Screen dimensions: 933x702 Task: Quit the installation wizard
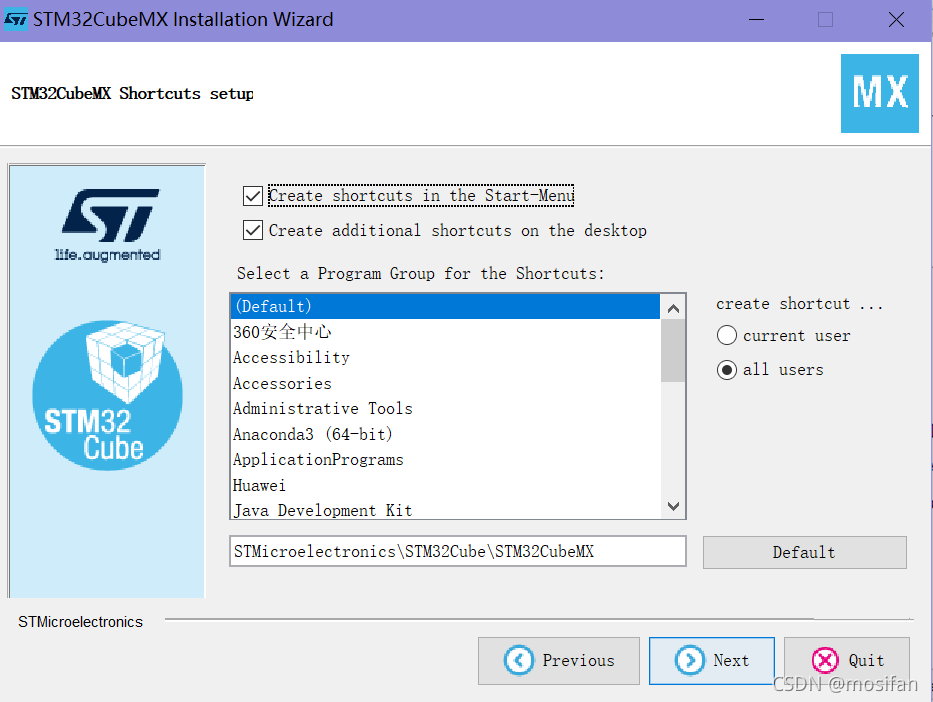click(847, 661)
